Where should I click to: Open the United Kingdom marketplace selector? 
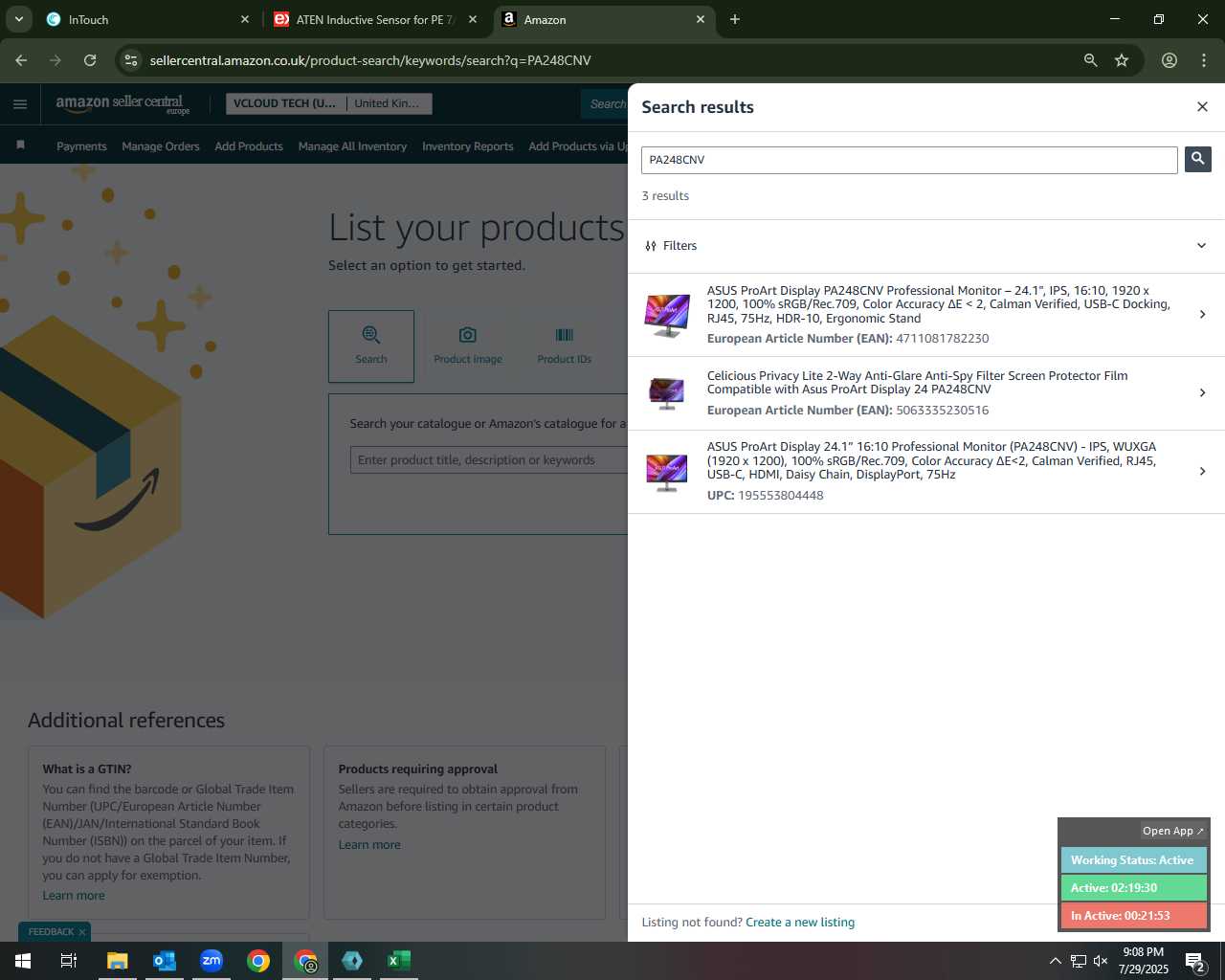pos(388,103)
